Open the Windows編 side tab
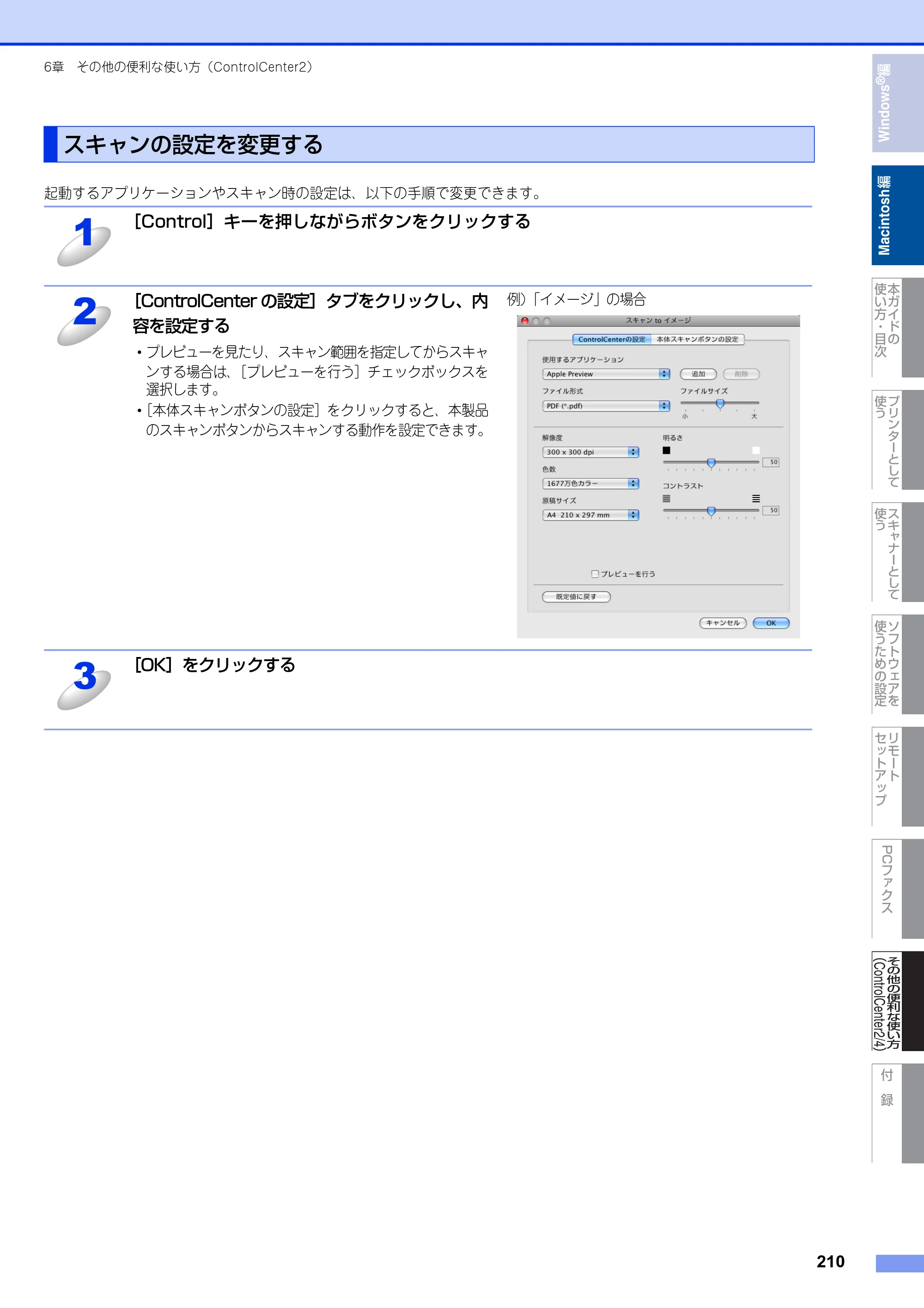924x1308 pixels. 897,103
